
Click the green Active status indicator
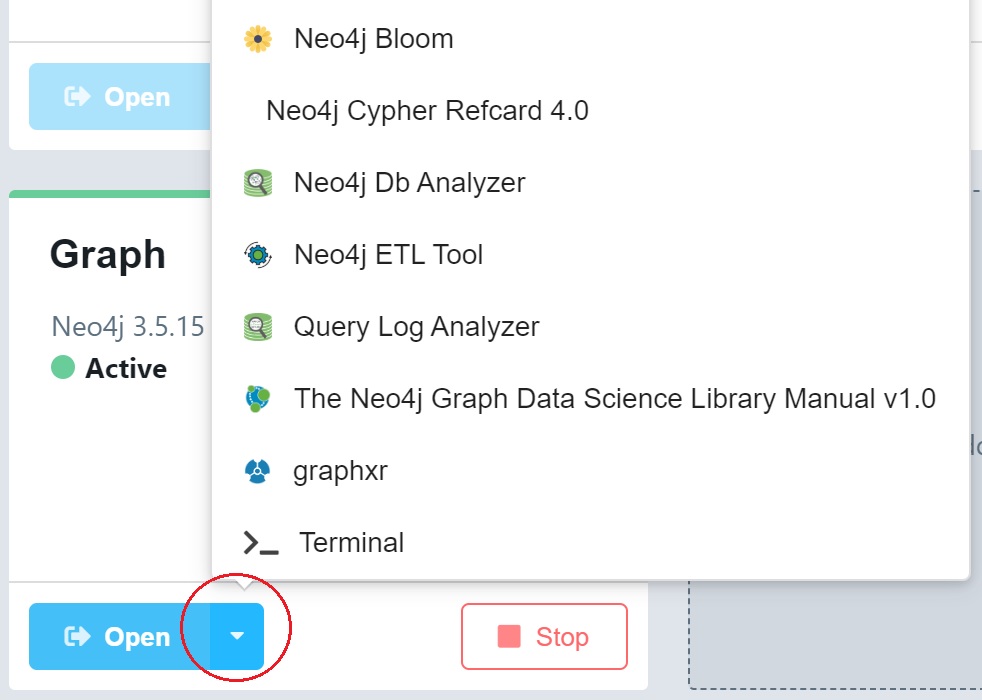point(63,368)
